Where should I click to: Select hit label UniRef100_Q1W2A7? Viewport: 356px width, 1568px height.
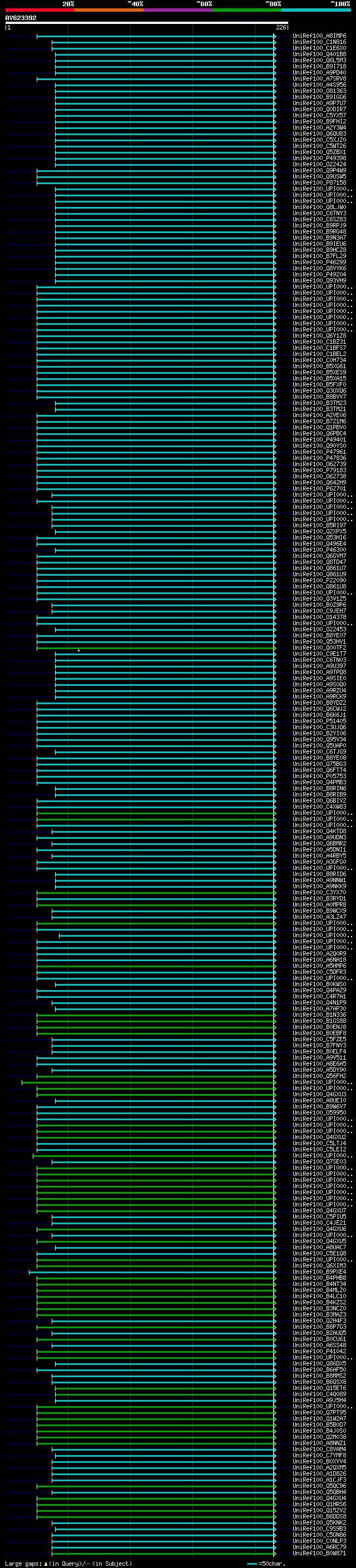[319, 1418]
